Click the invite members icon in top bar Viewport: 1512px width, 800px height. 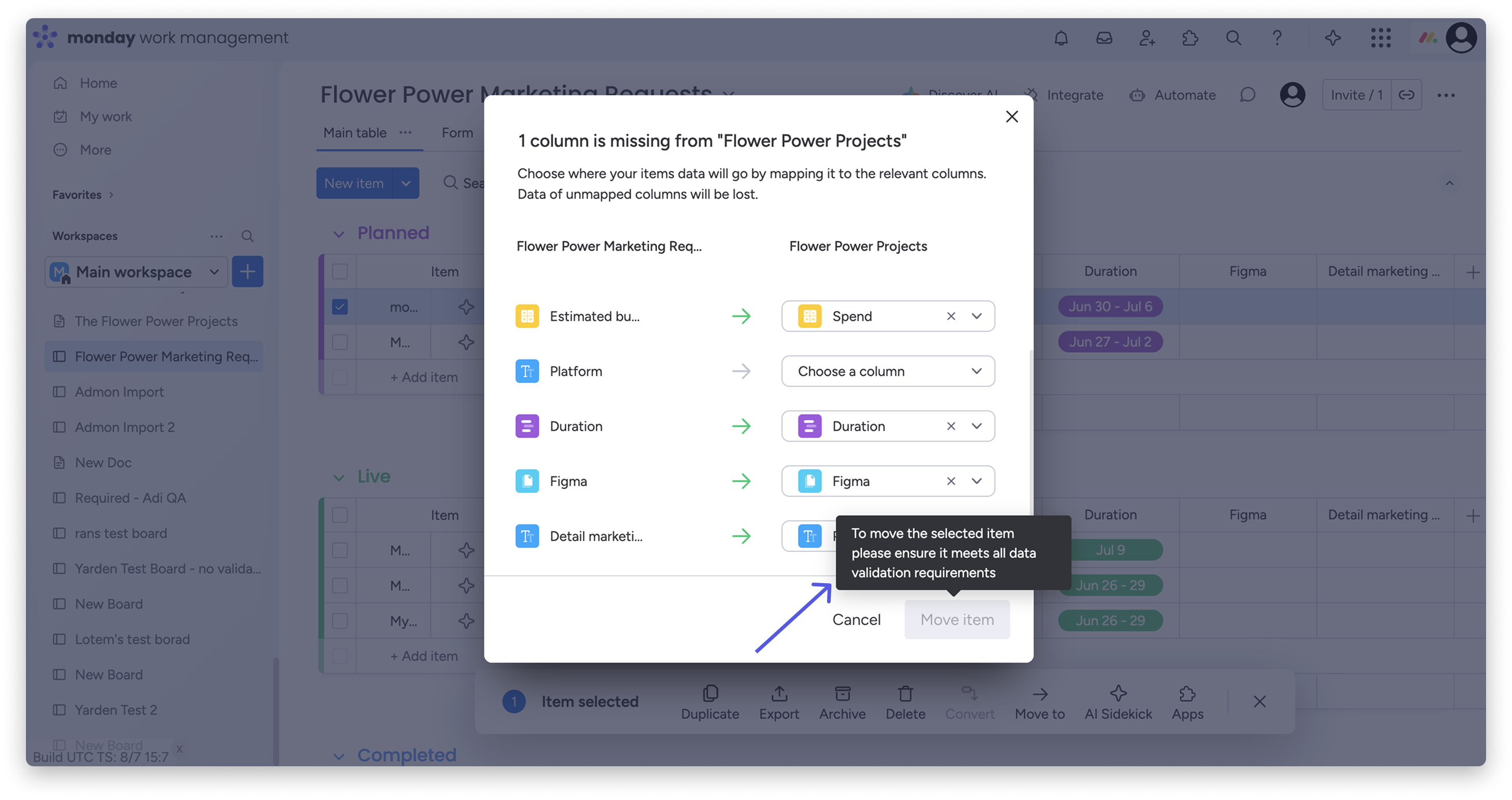click(x=1147, y=38)
